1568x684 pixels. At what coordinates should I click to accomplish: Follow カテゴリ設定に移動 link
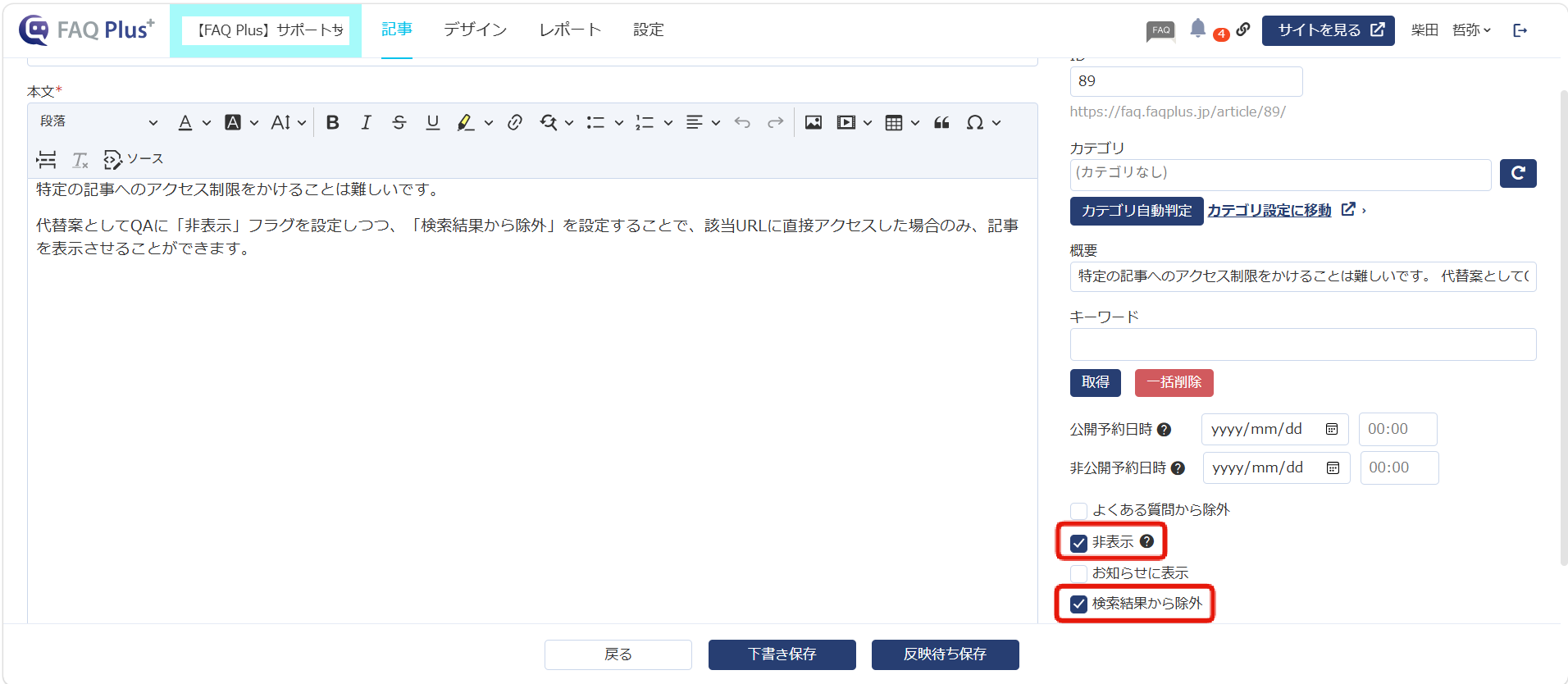(x=1269, y=211)
